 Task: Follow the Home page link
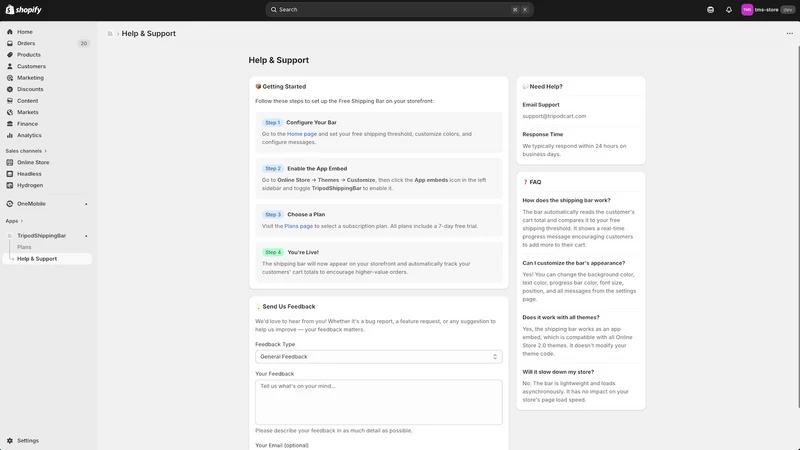(302, 134)
